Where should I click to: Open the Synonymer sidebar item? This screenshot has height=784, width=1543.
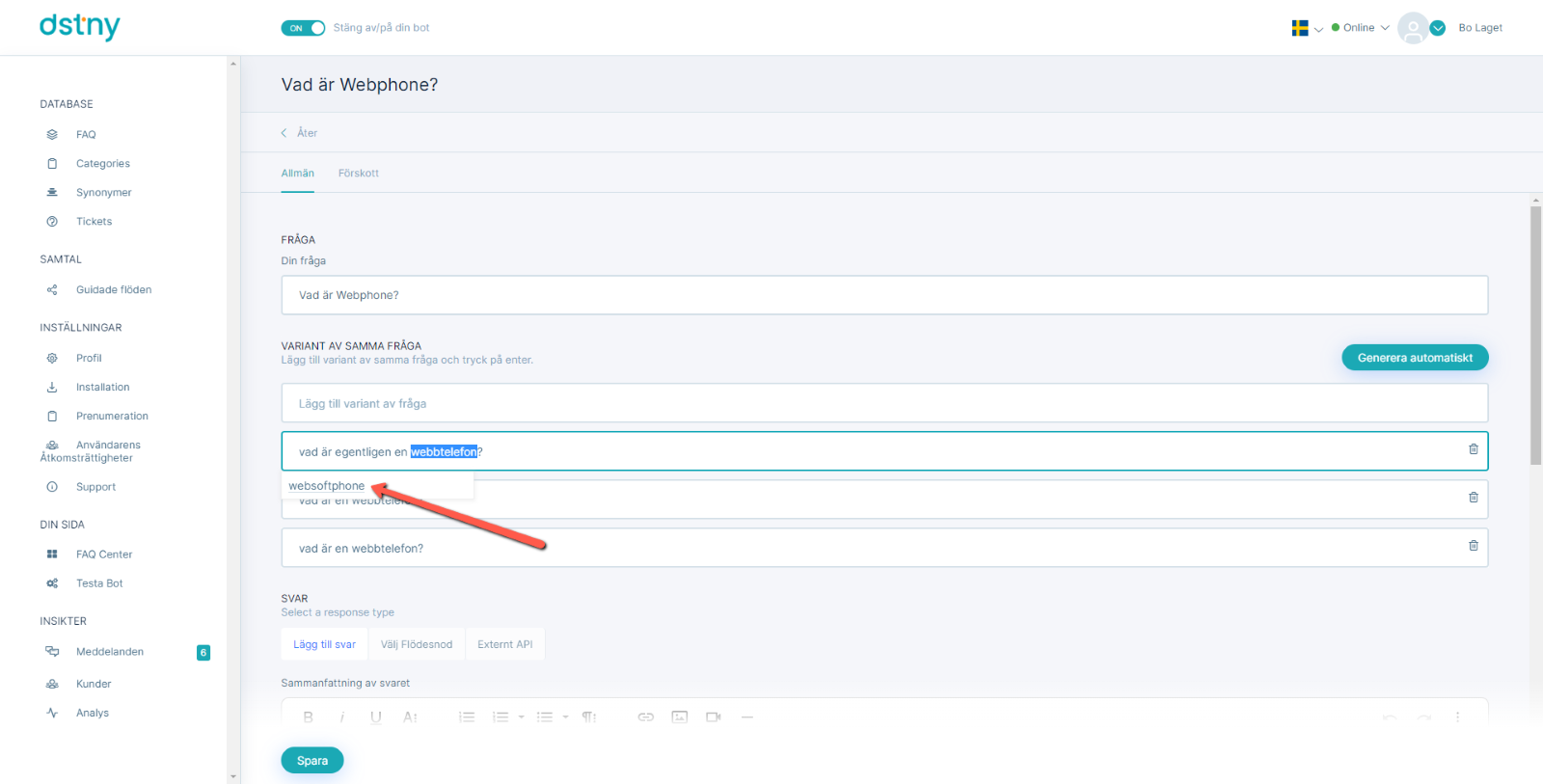click(x=103, y=193)
